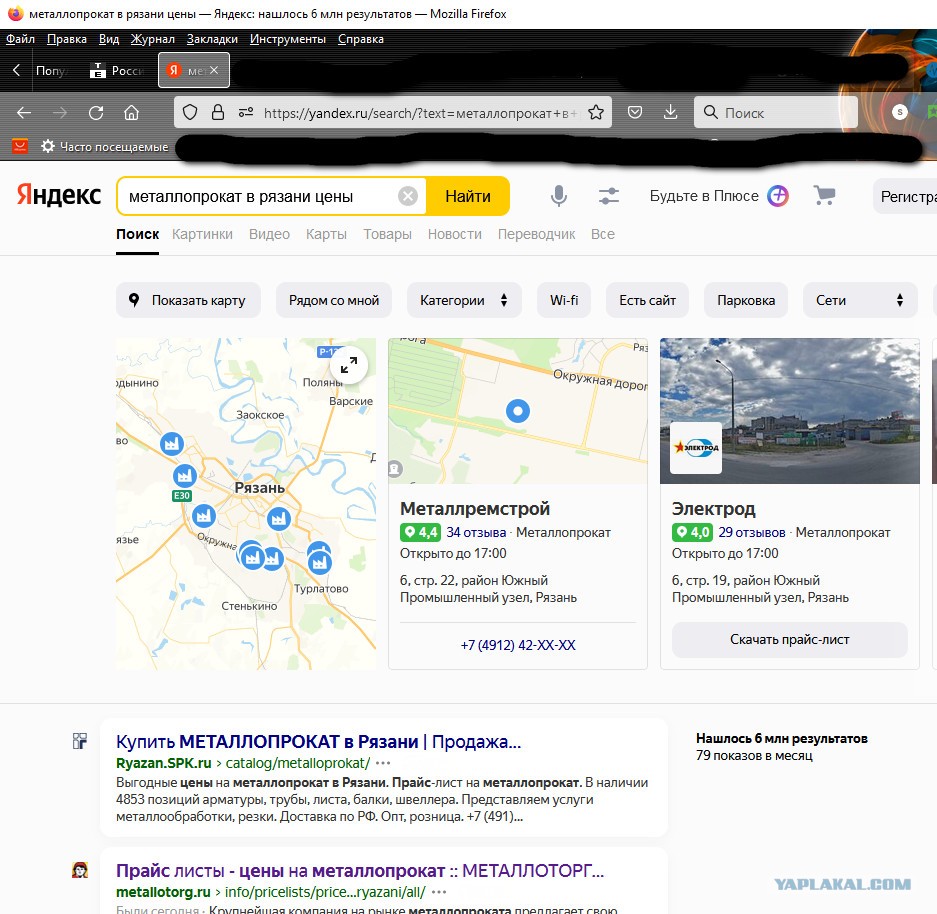Toggle the Парковка filter
Viewport: 937px width, 914px height.
(x=746, y=300)
